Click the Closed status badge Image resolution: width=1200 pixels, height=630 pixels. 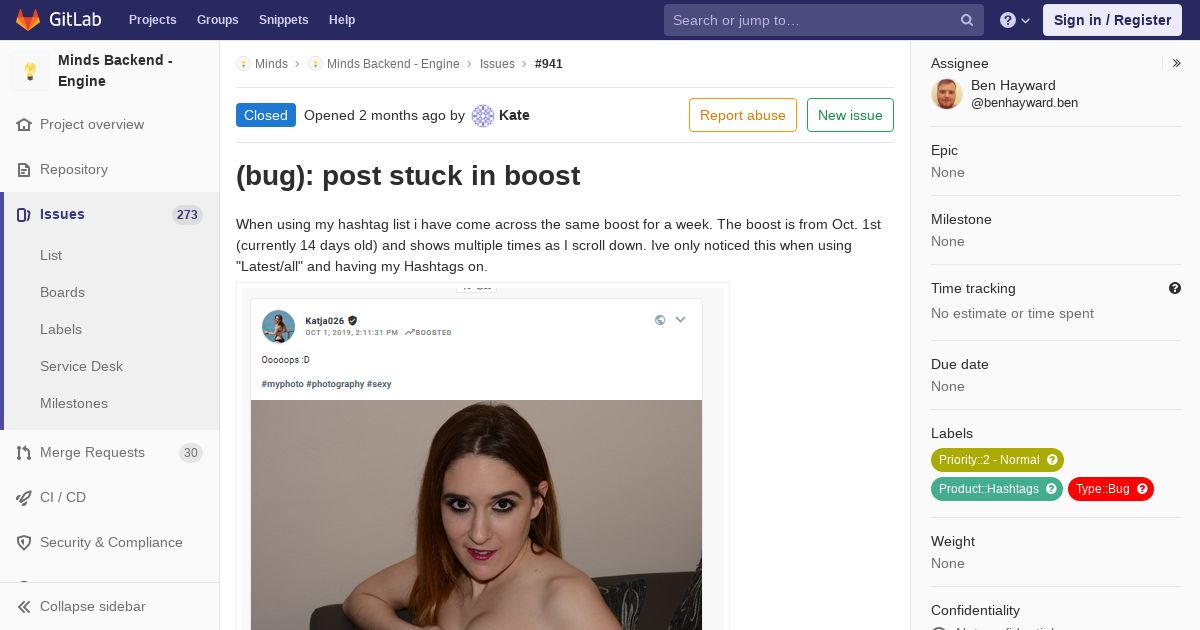tap(266, 115)
